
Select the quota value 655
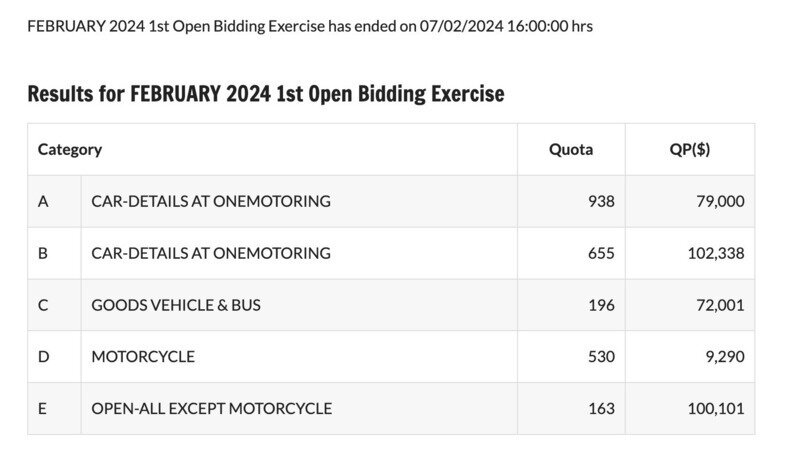tap(601, 253)
